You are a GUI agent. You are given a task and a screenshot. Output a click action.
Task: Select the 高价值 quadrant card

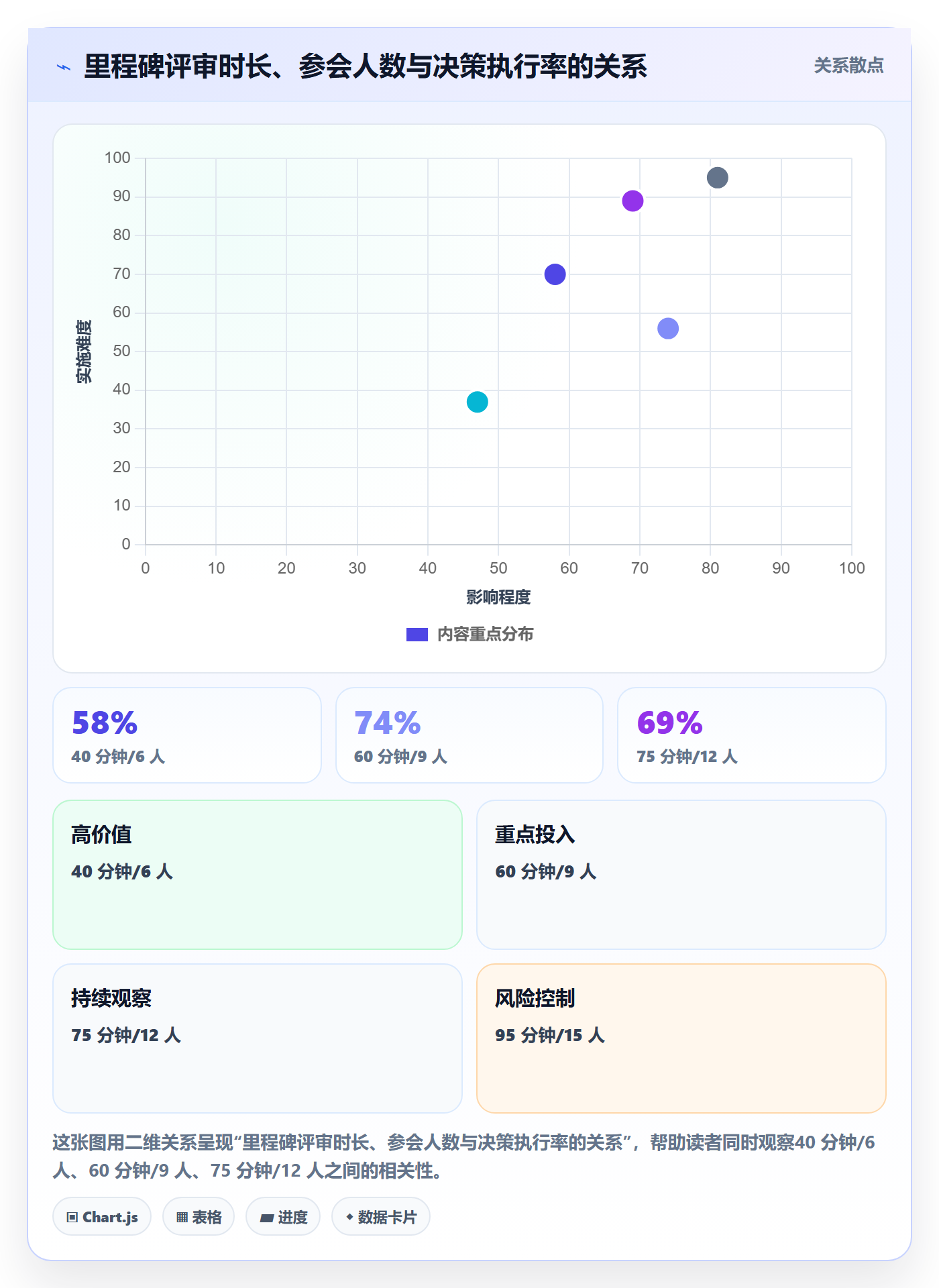(258, 875)
